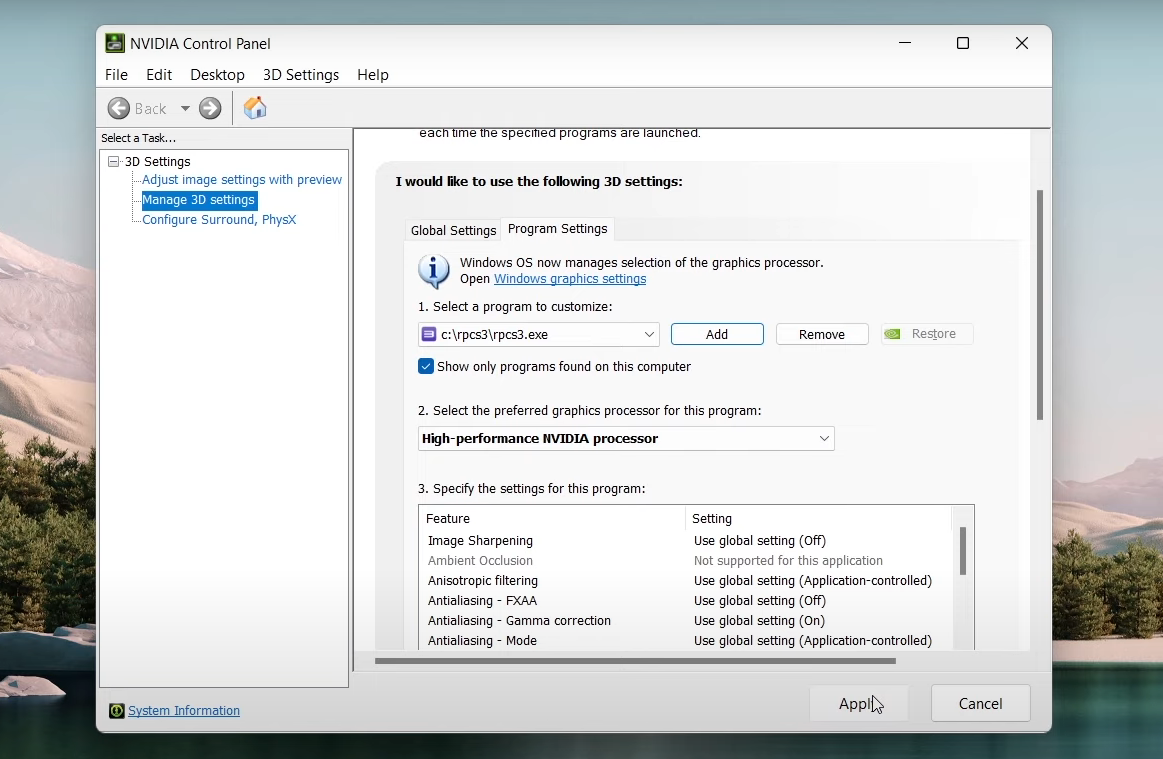Image resolution: width=1163 pixels, height=759 pixels.
Task: Open the Help menu
Action: [x=372, y=75]
